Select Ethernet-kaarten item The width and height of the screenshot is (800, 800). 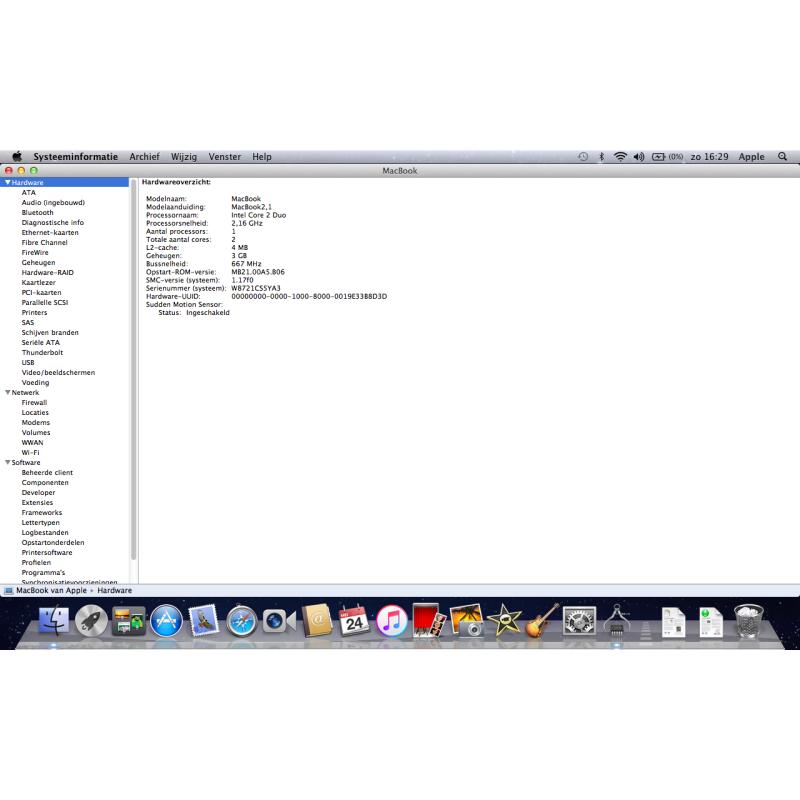[x=50, y=232]
